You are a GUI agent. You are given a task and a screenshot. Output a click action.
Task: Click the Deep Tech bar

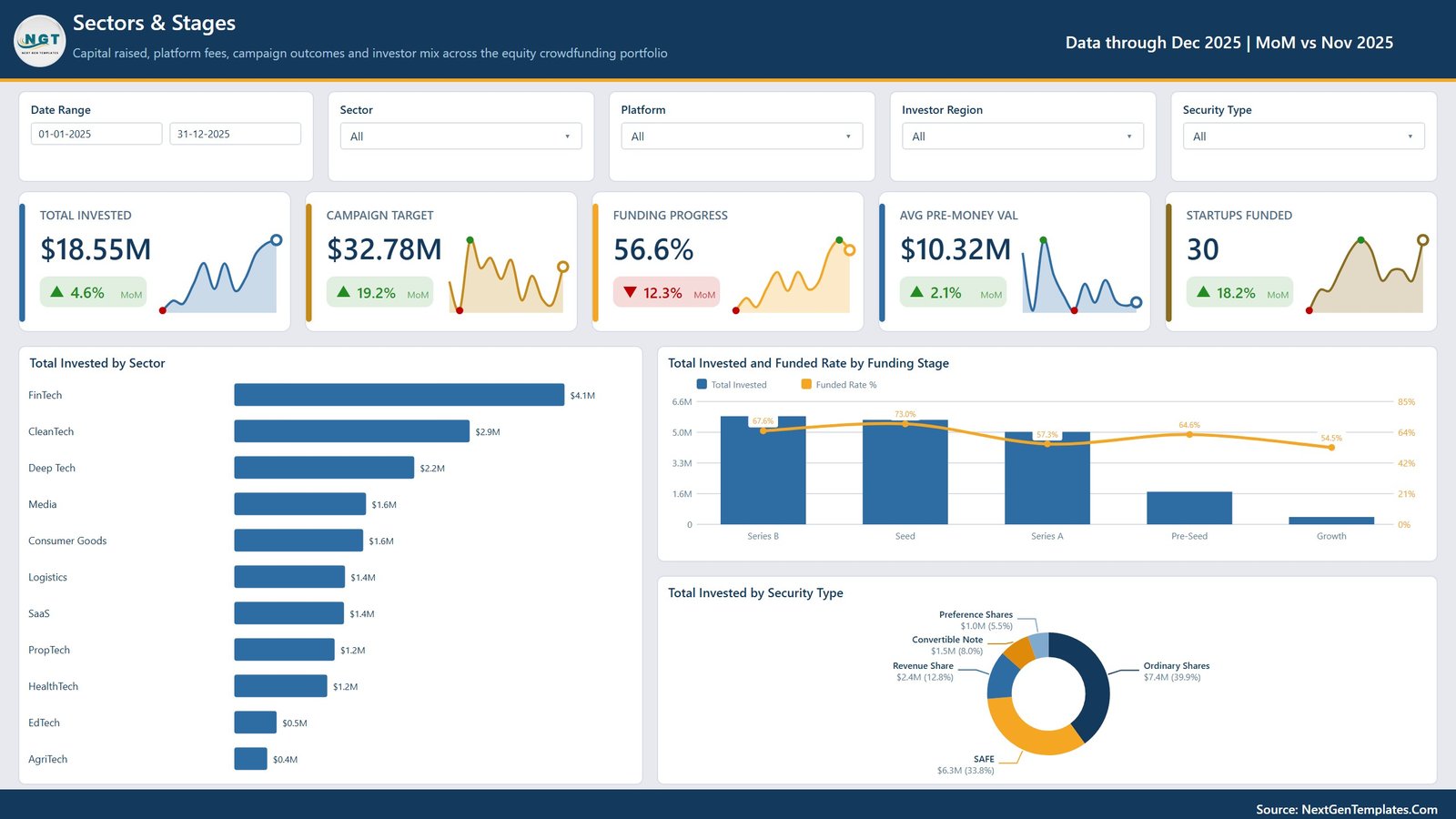click(324, 468)
